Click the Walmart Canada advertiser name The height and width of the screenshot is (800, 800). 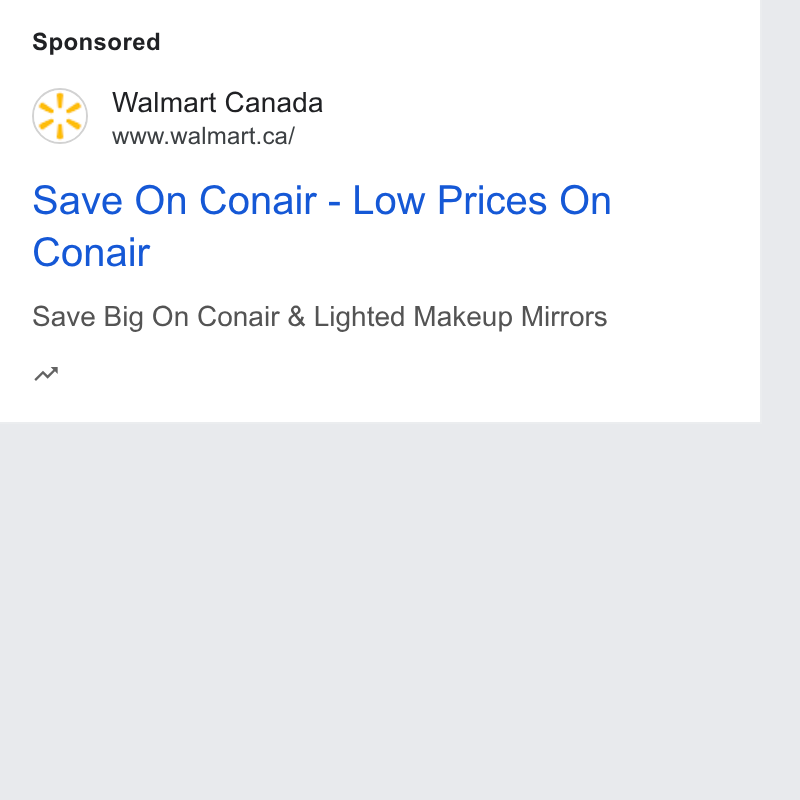pyautogui.click(x=217, y=103)
